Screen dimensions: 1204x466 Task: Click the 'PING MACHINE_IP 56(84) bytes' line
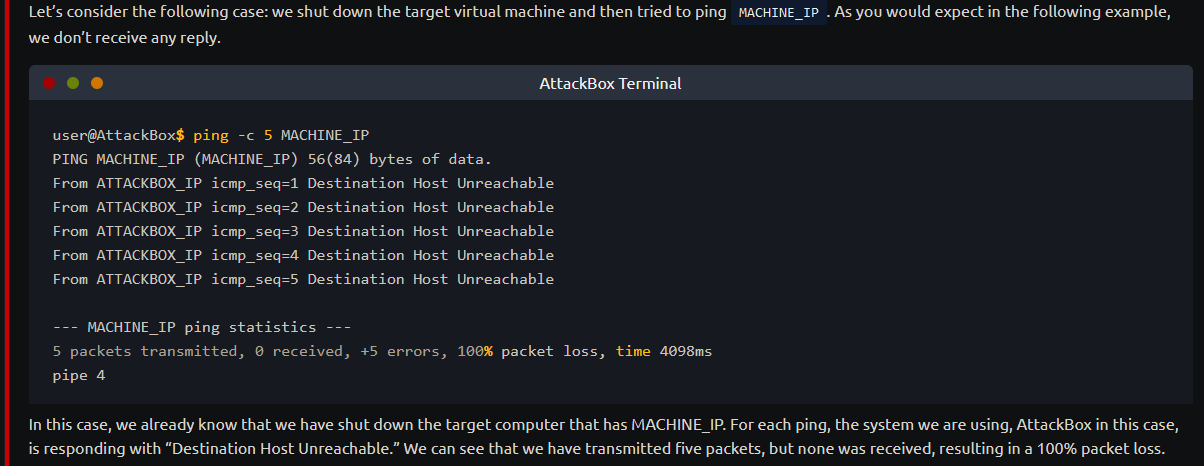[272, 159]
